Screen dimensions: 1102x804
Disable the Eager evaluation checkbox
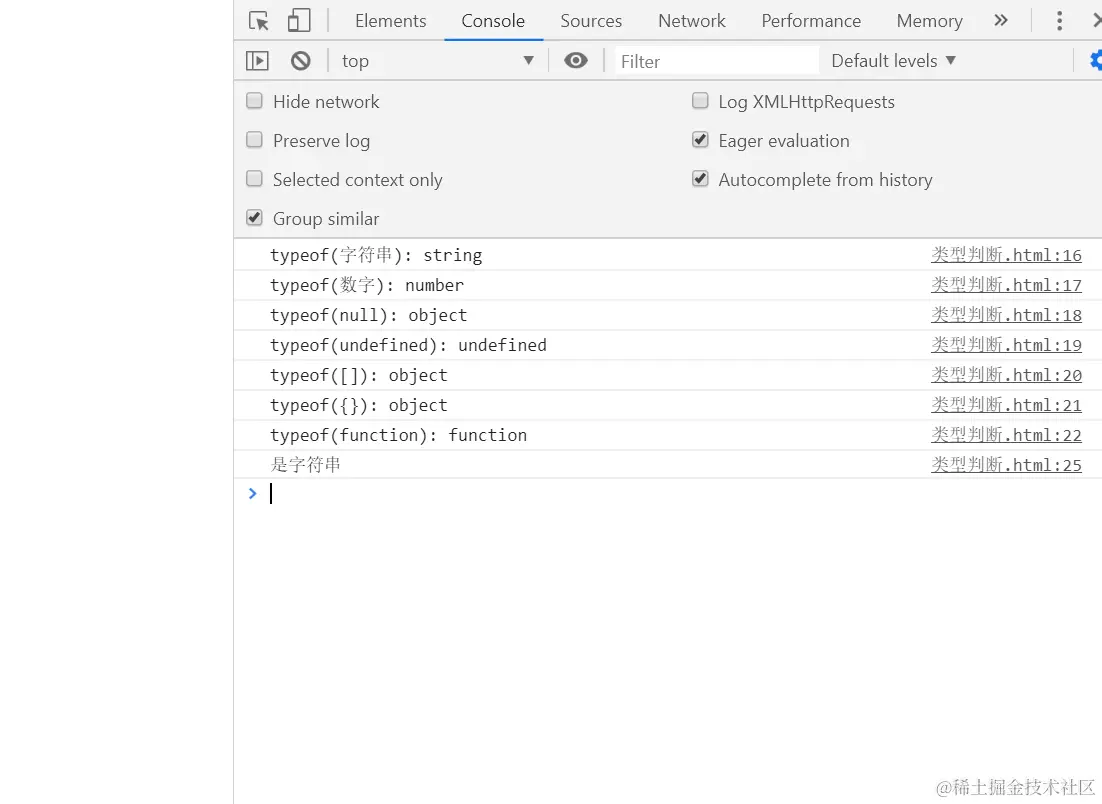[x=700, y=140]
